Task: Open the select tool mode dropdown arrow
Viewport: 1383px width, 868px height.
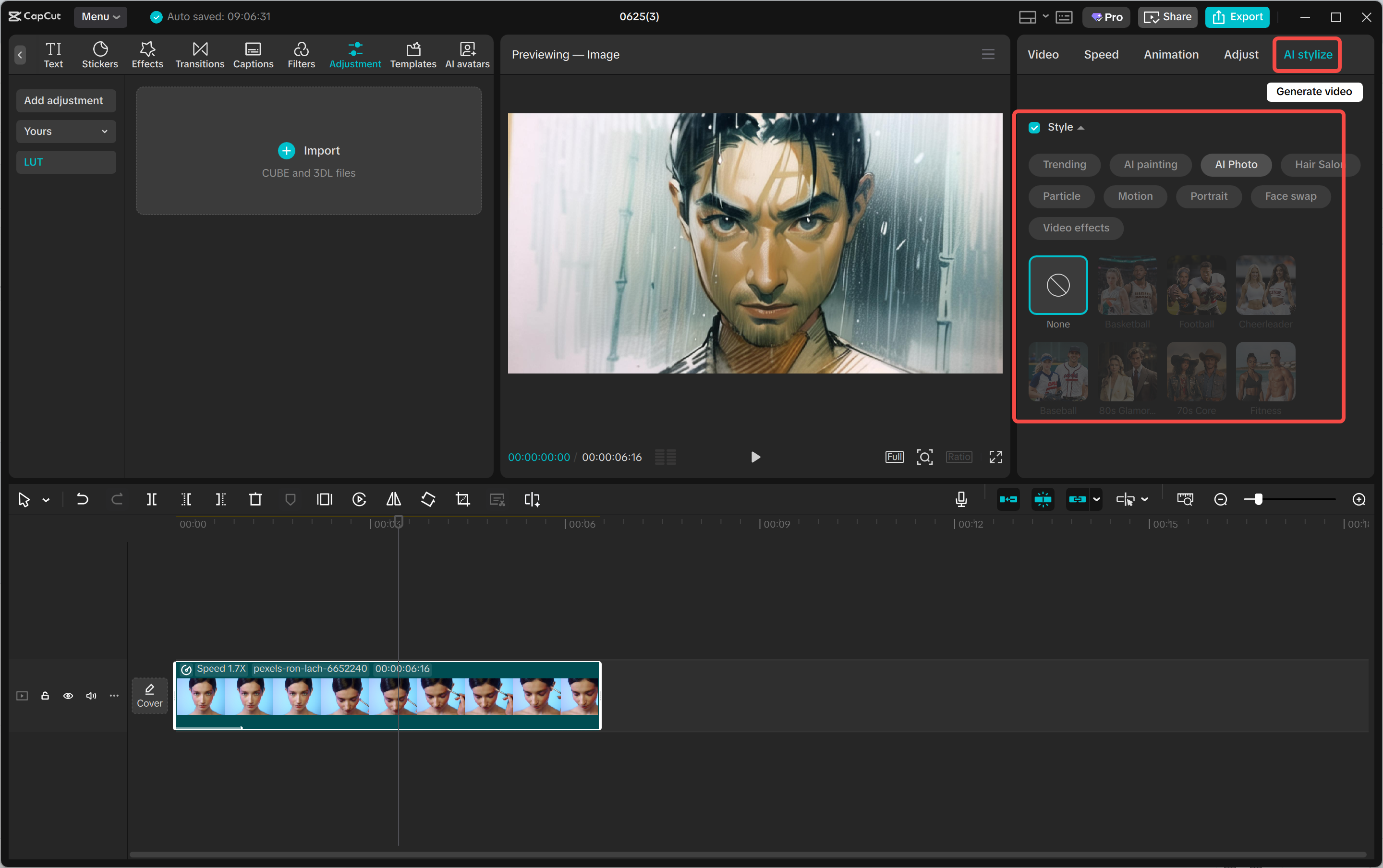Action: point(46,501)
